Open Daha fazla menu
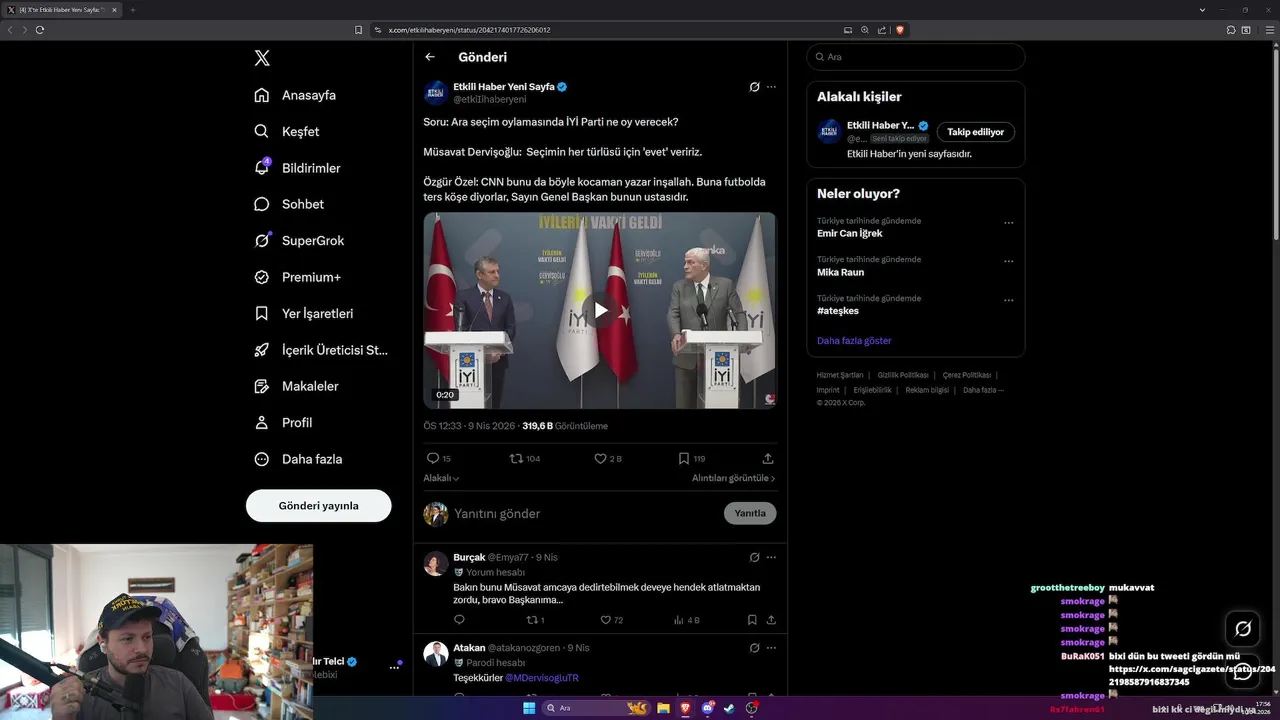 point(298,459)
